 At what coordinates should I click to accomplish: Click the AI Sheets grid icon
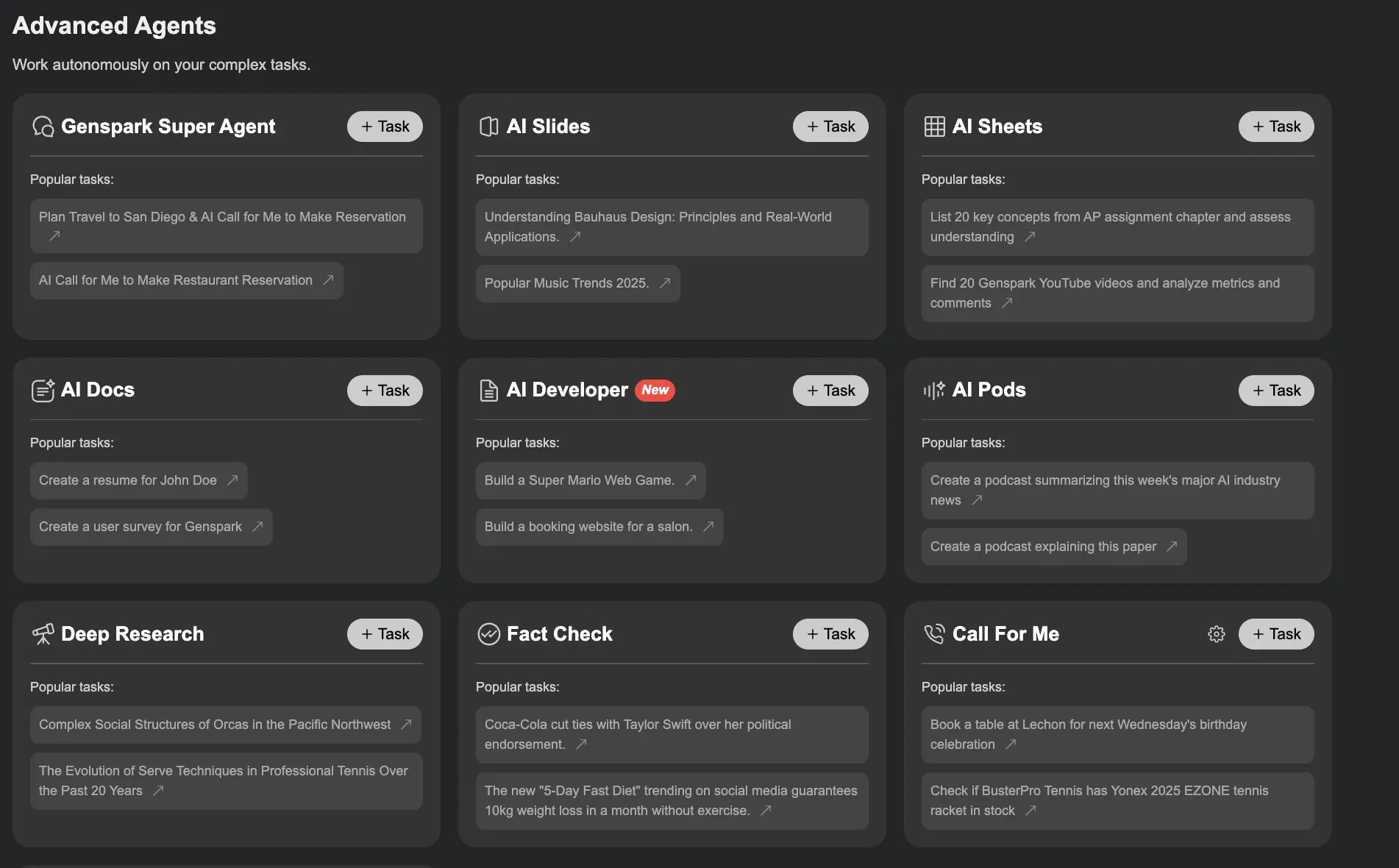(x=935, y=126)
